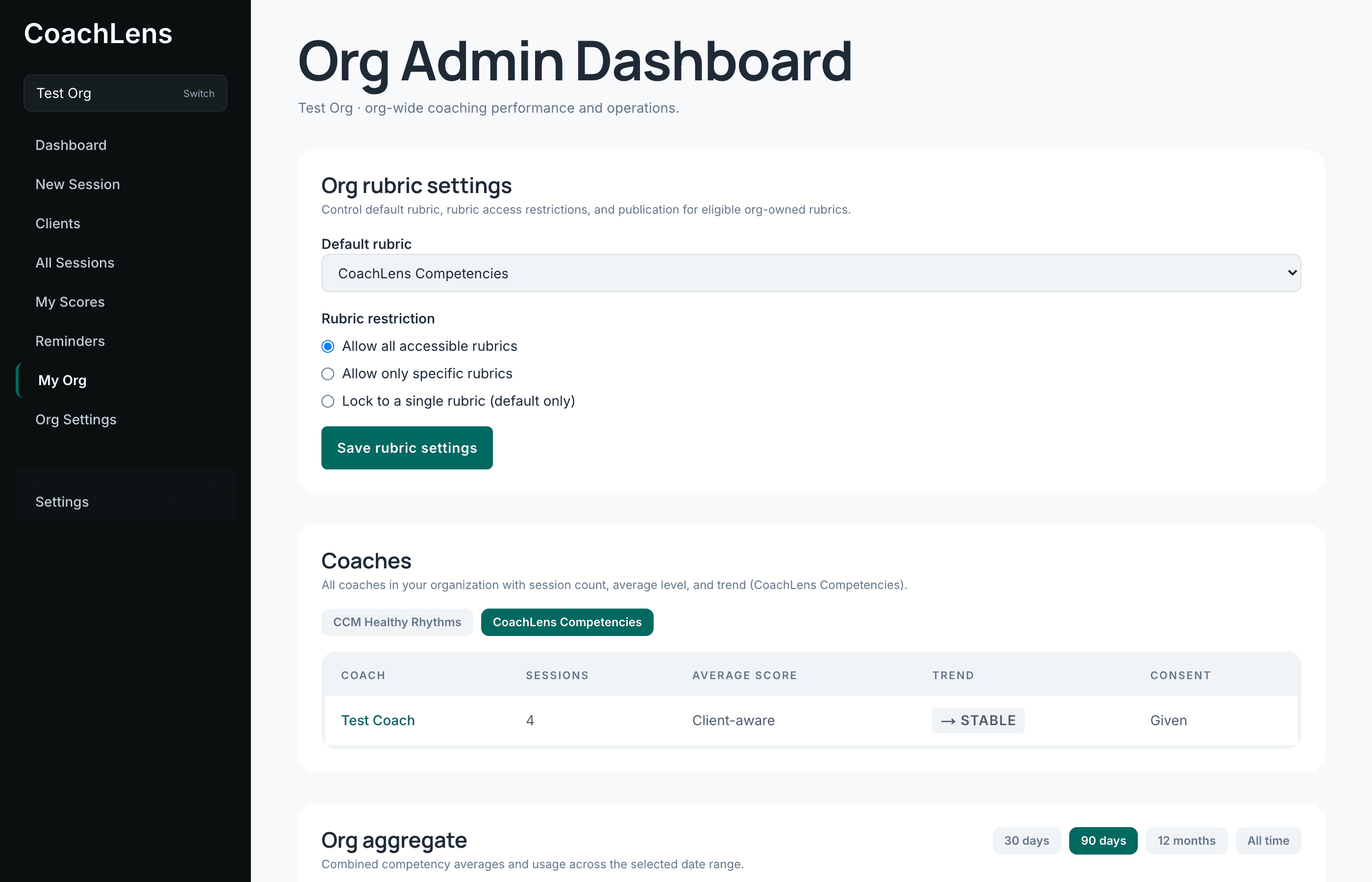The height and width of the screenshot is (882, 1372).
Task: Click session count 4 cell
Action: [530, 720]
